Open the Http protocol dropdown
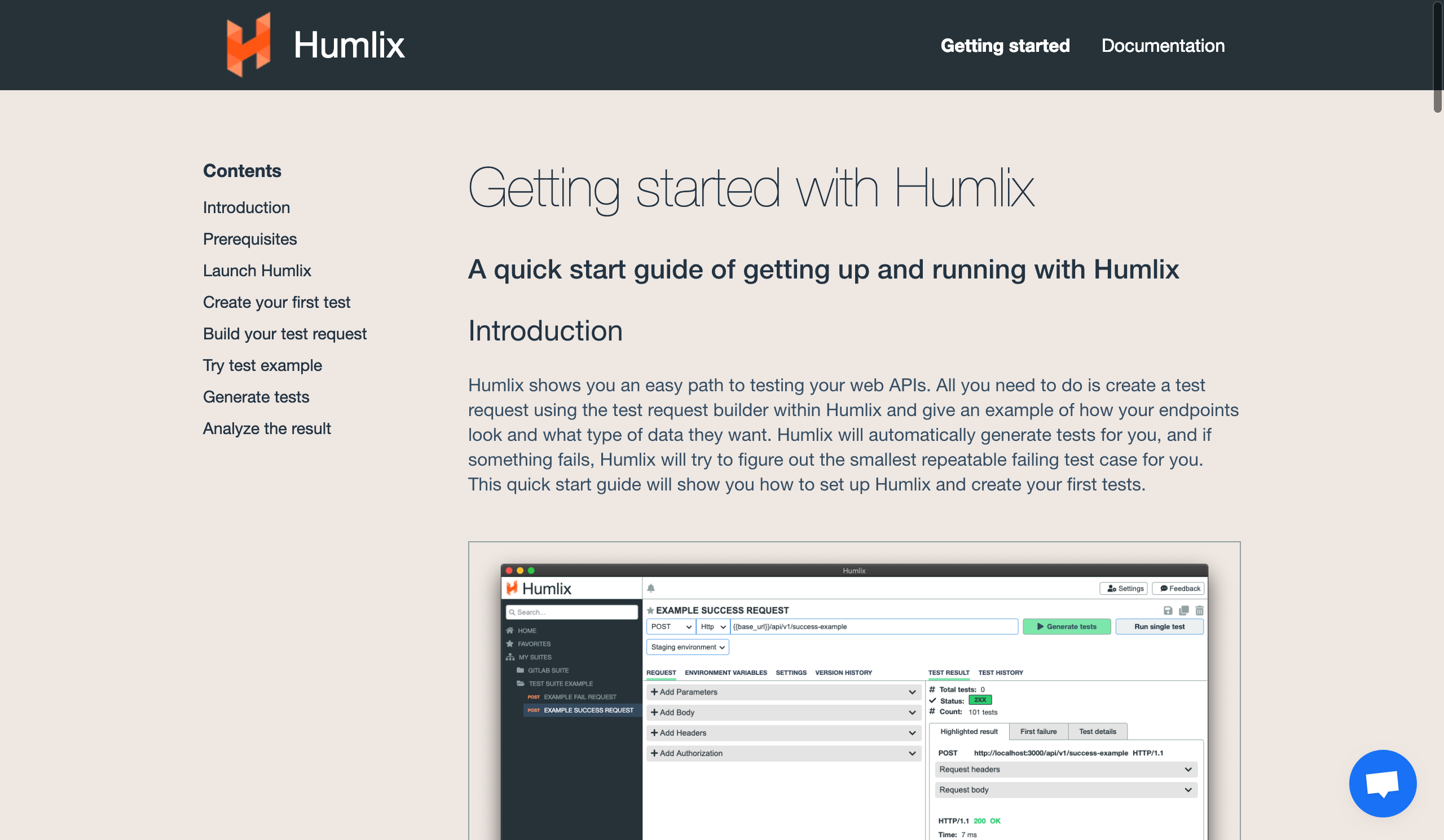This screenshot has height=840, width=1444. point(713,627)
